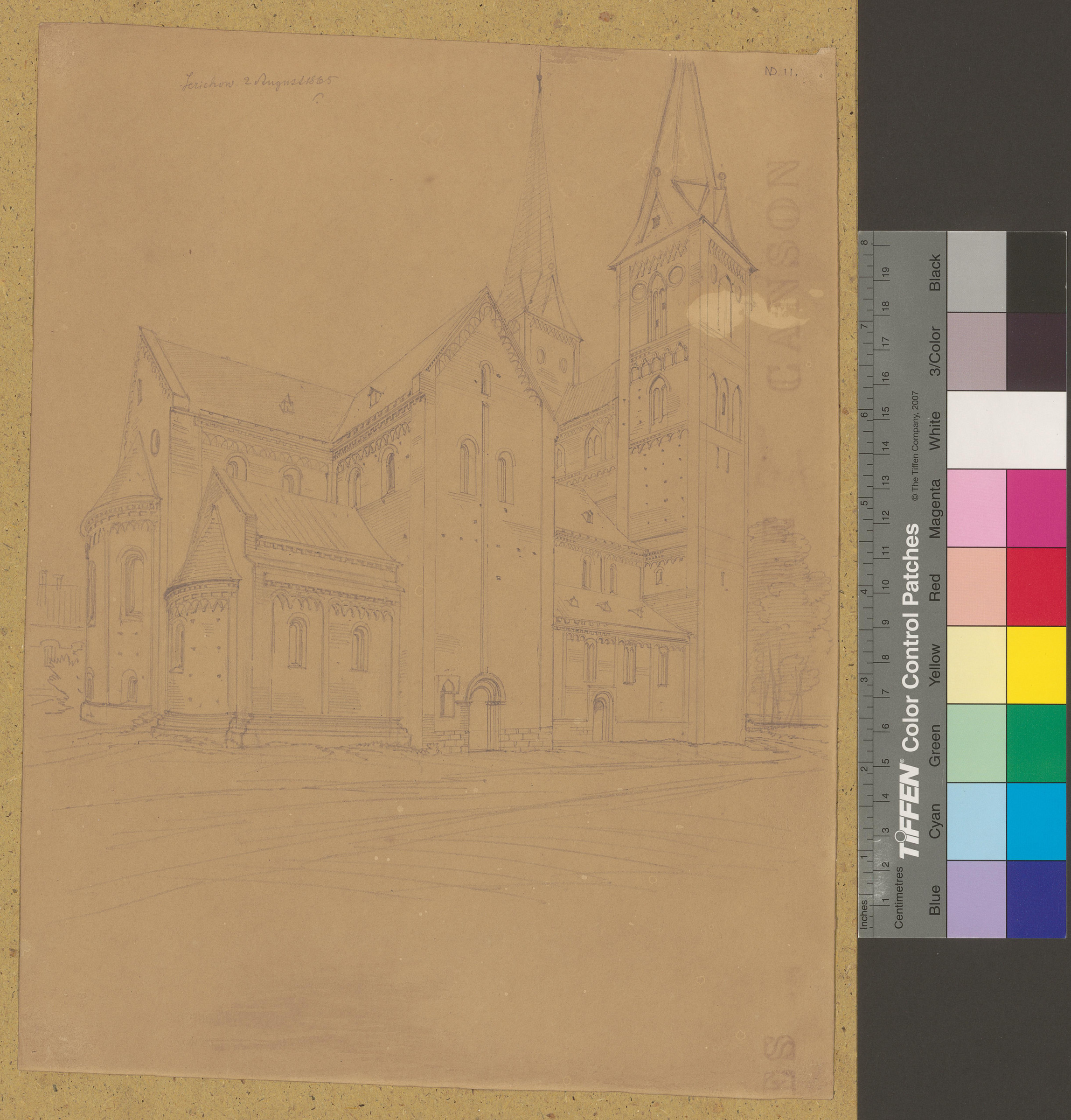Select the light lavender Blue tint patch
Screen dimensions: 1071x1120
(976, 899)
